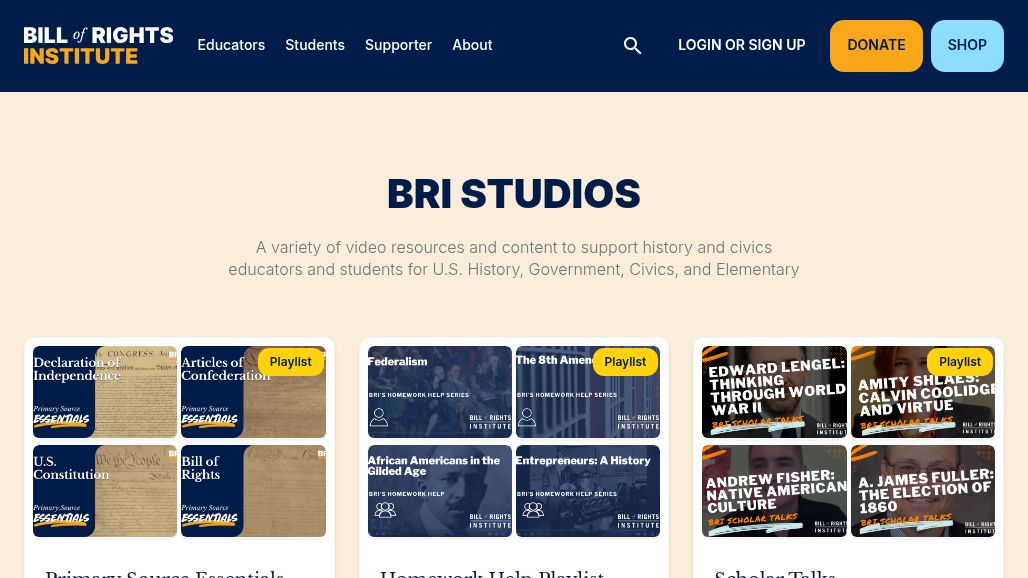
Task: Open the 8th Amendment video thumbnail
Action: pos(587,392)
